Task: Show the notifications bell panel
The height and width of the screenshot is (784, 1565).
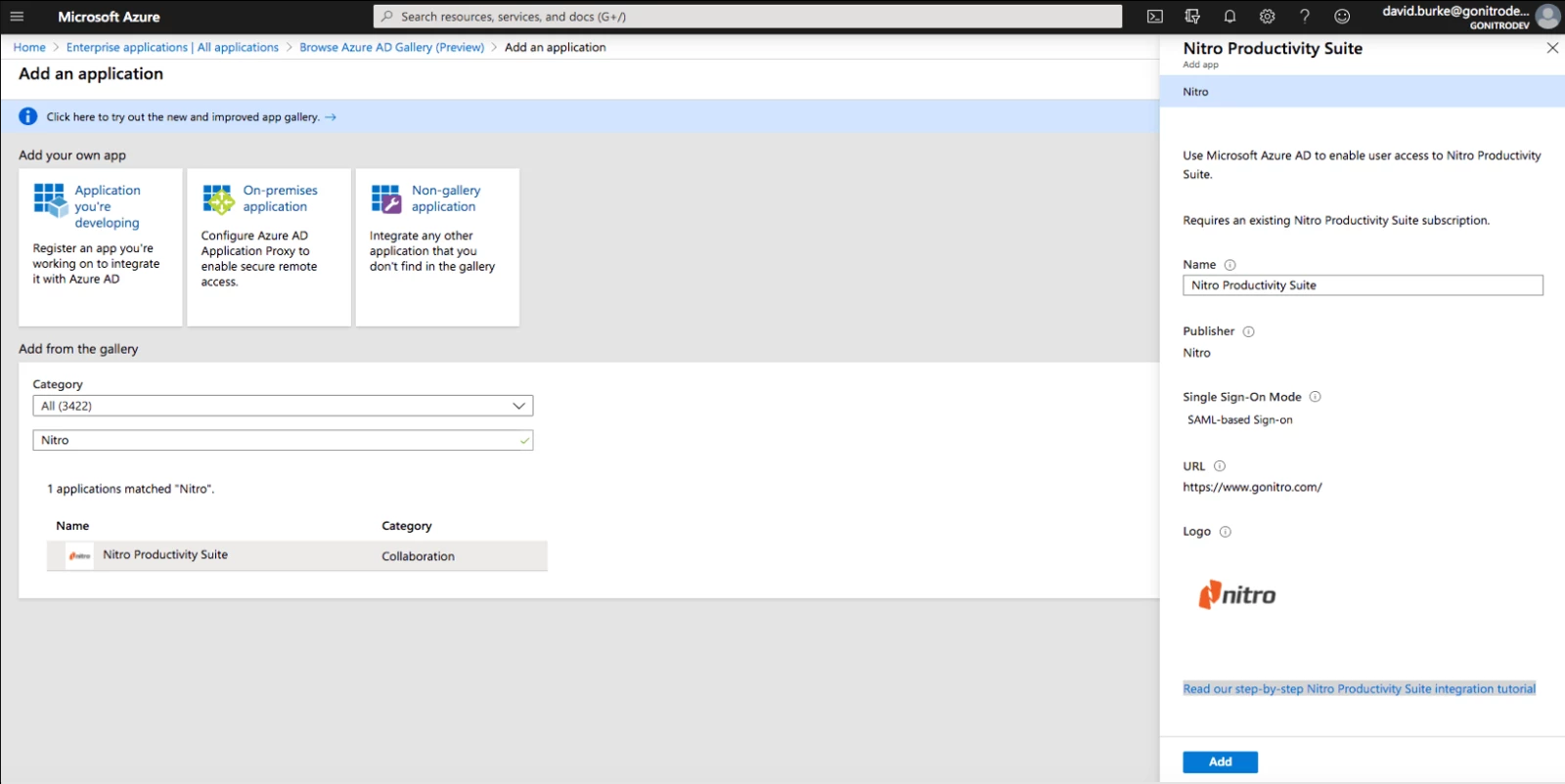Action: 1230,17
